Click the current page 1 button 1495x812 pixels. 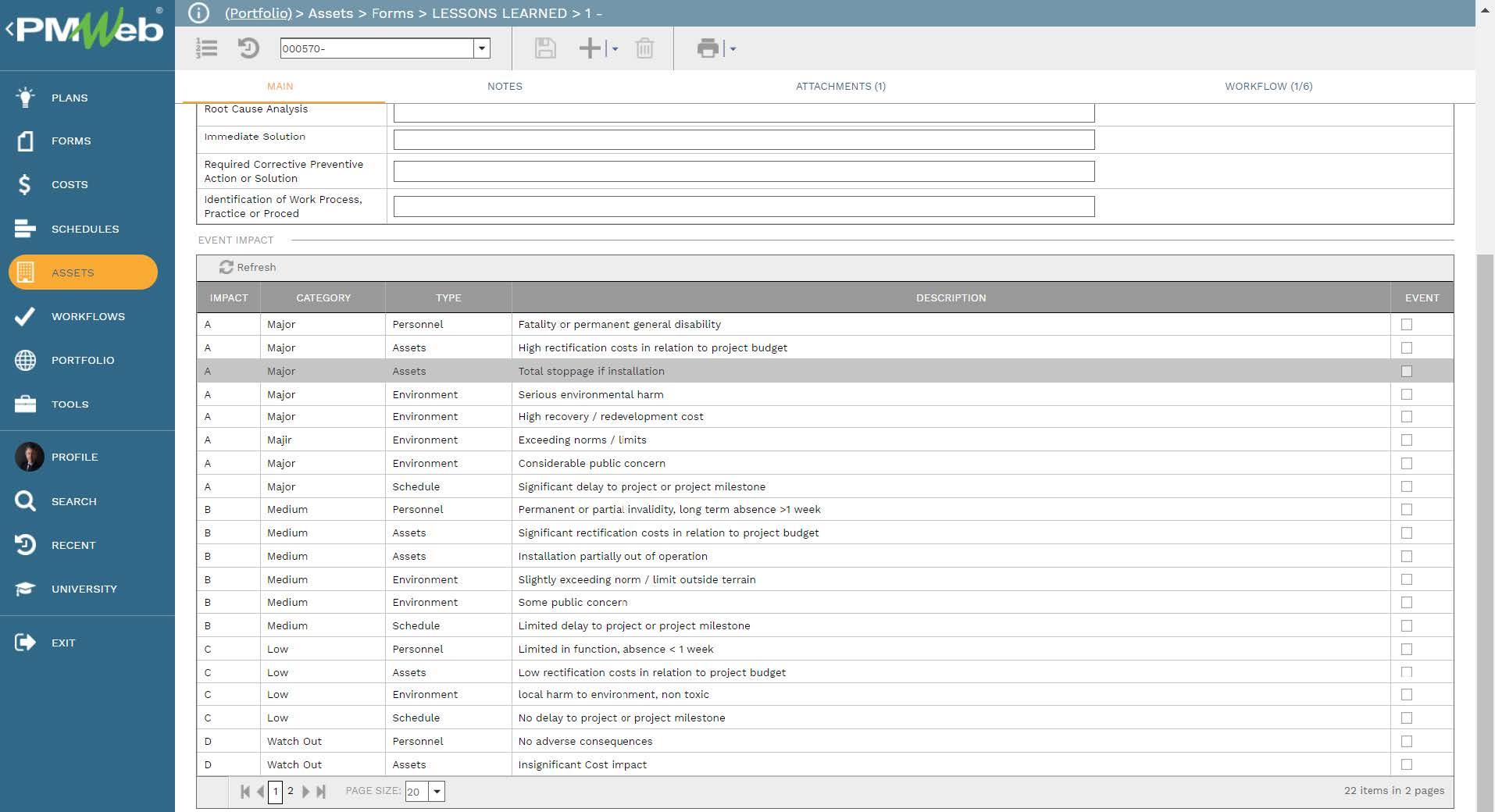click(275, 792)
